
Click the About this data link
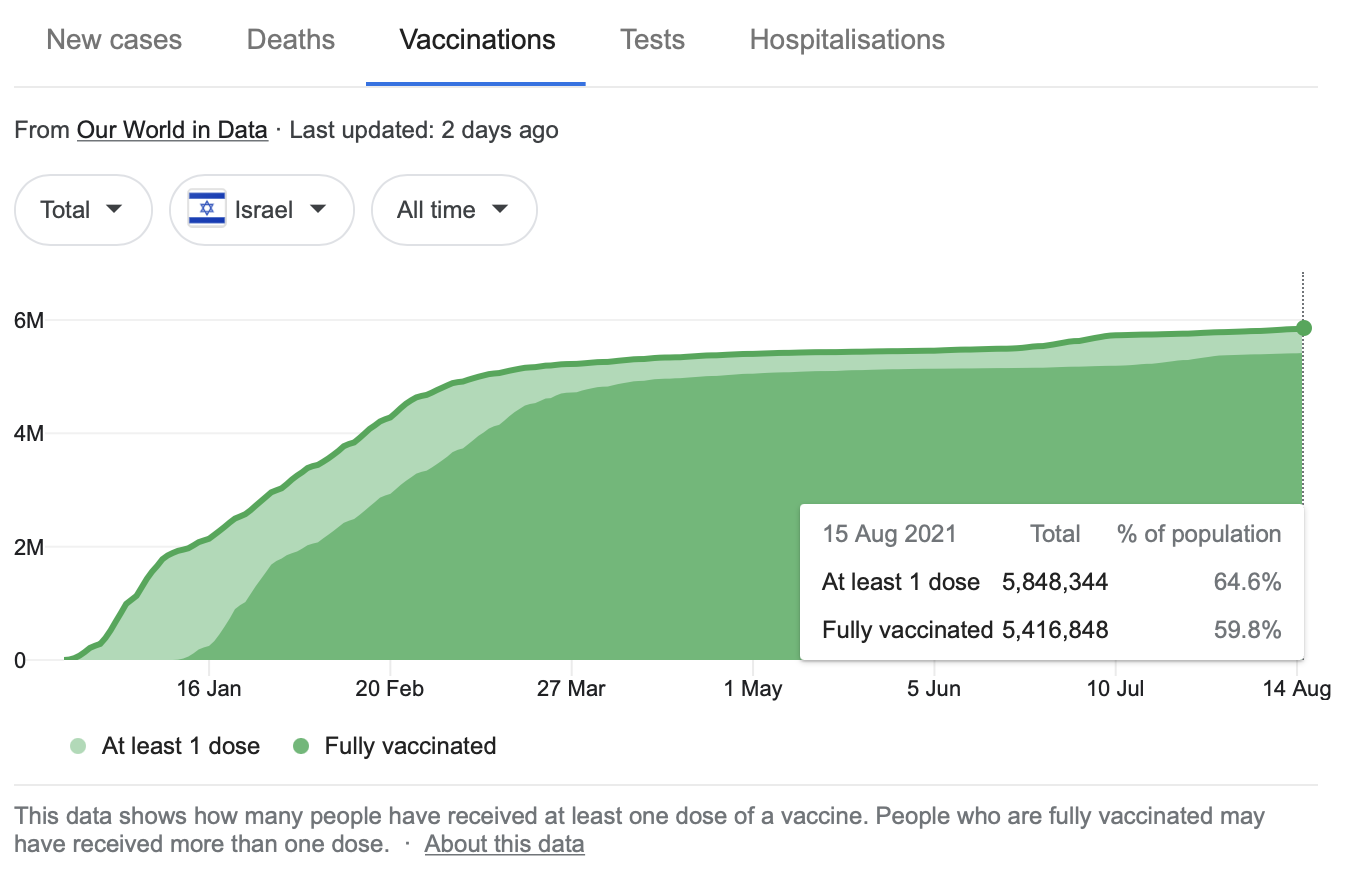coord(504,843)
